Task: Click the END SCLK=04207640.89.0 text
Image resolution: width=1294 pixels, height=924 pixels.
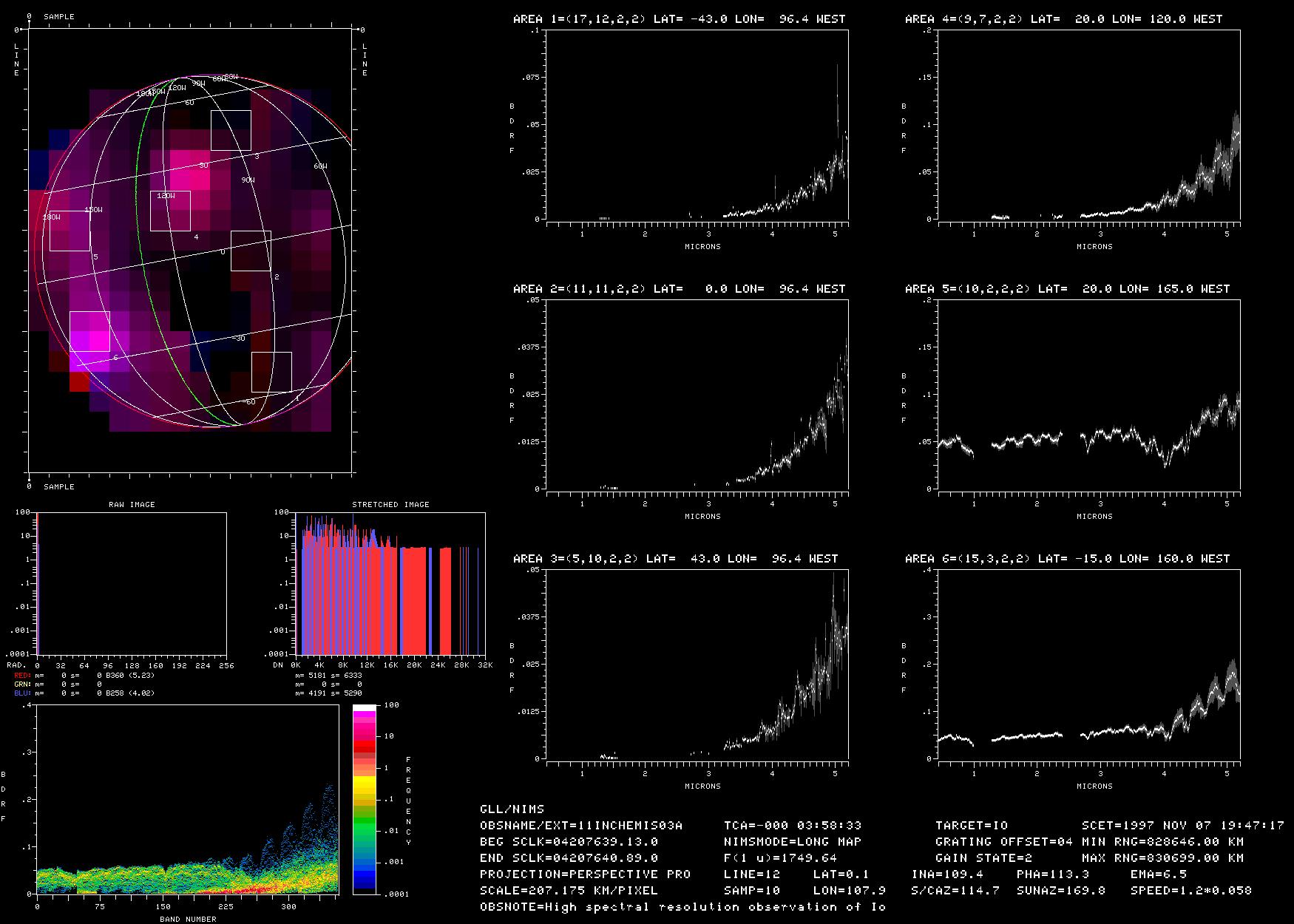Action: coord(569,858)
